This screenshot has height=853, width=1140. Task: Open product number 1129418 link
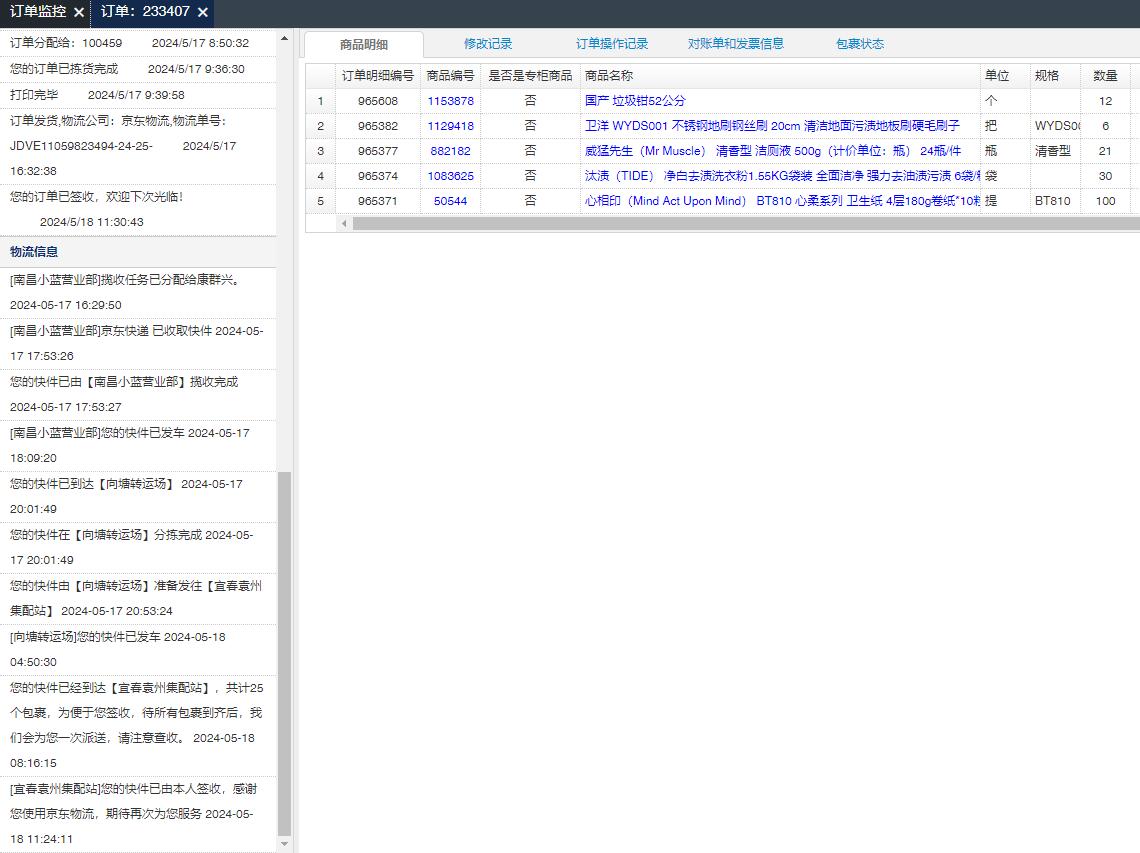coord(451,126)
